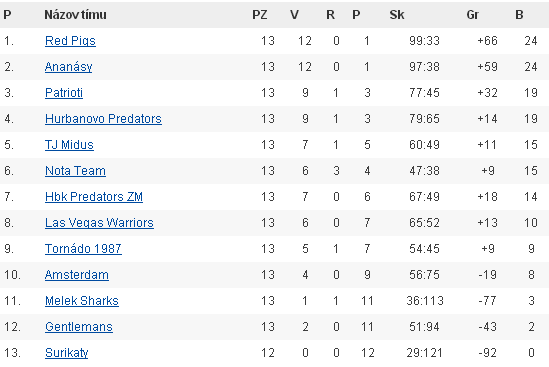Open the Gentlemans team page
Screen dimensions: 549x367
click(x=79, y=327)
